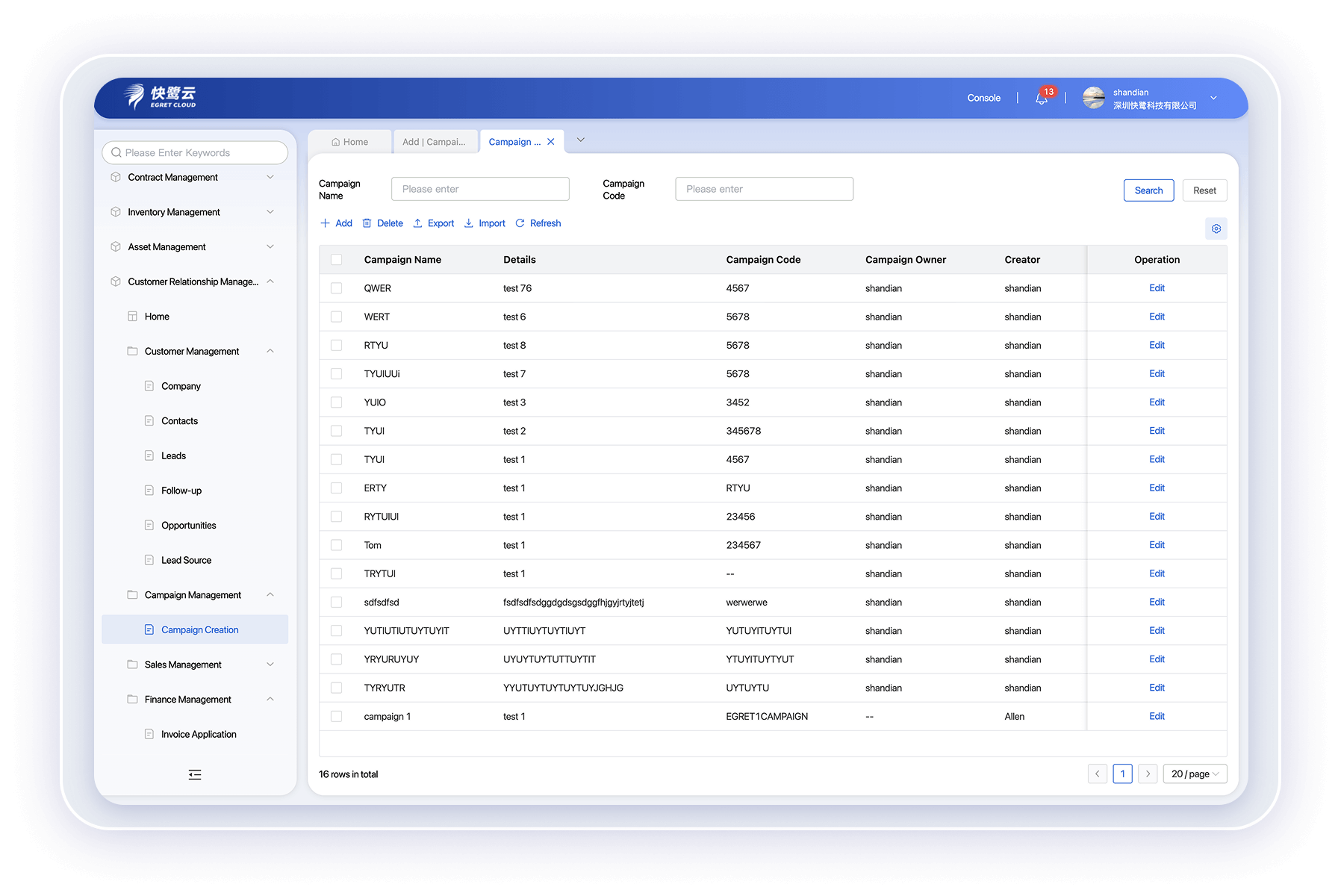1341x896 pixels.
Task: Check the checkbox for campaign 1 row
Action: click(336, 715)
